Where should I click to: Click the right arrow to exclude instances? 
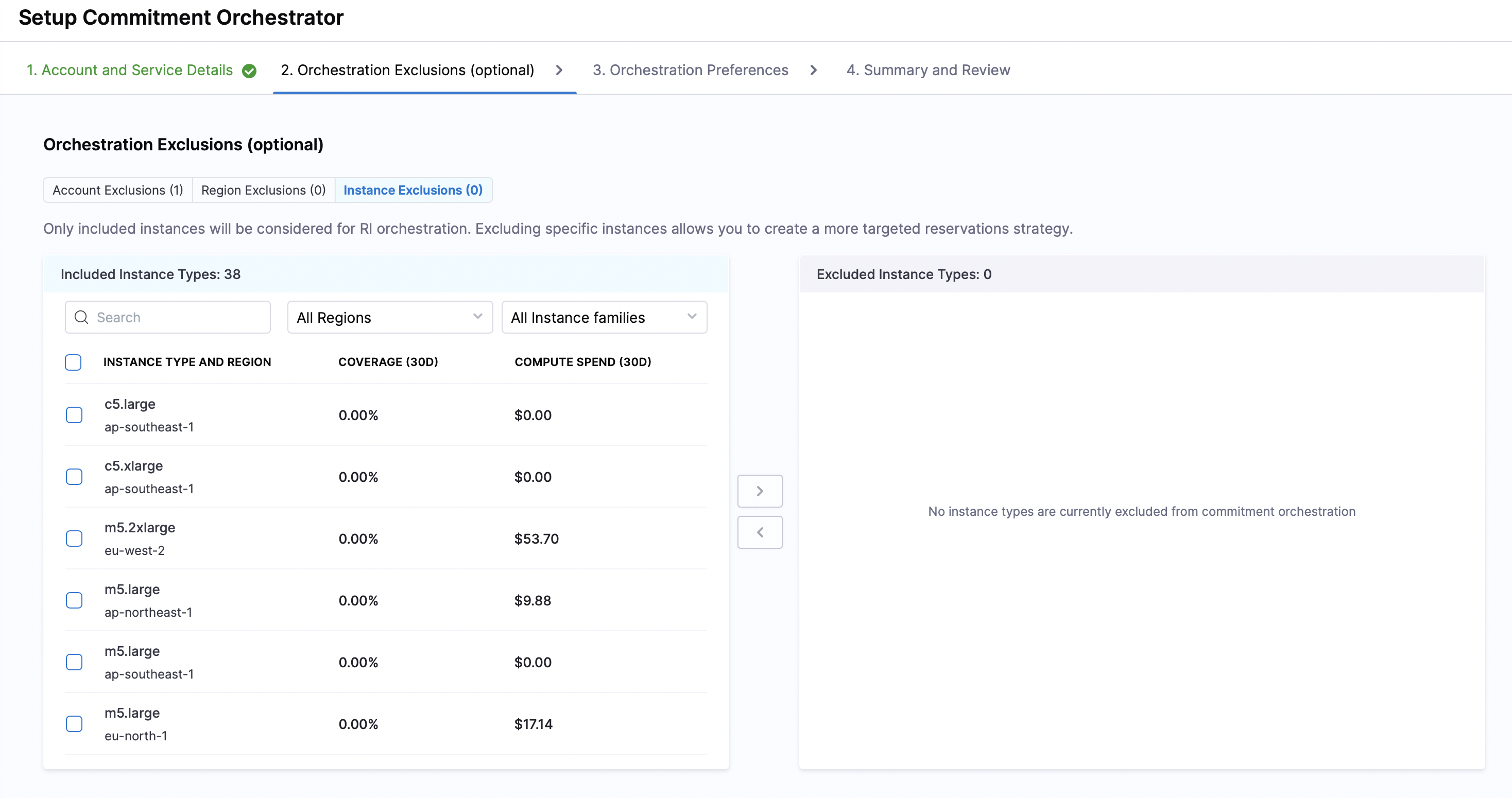pos(760,491)
